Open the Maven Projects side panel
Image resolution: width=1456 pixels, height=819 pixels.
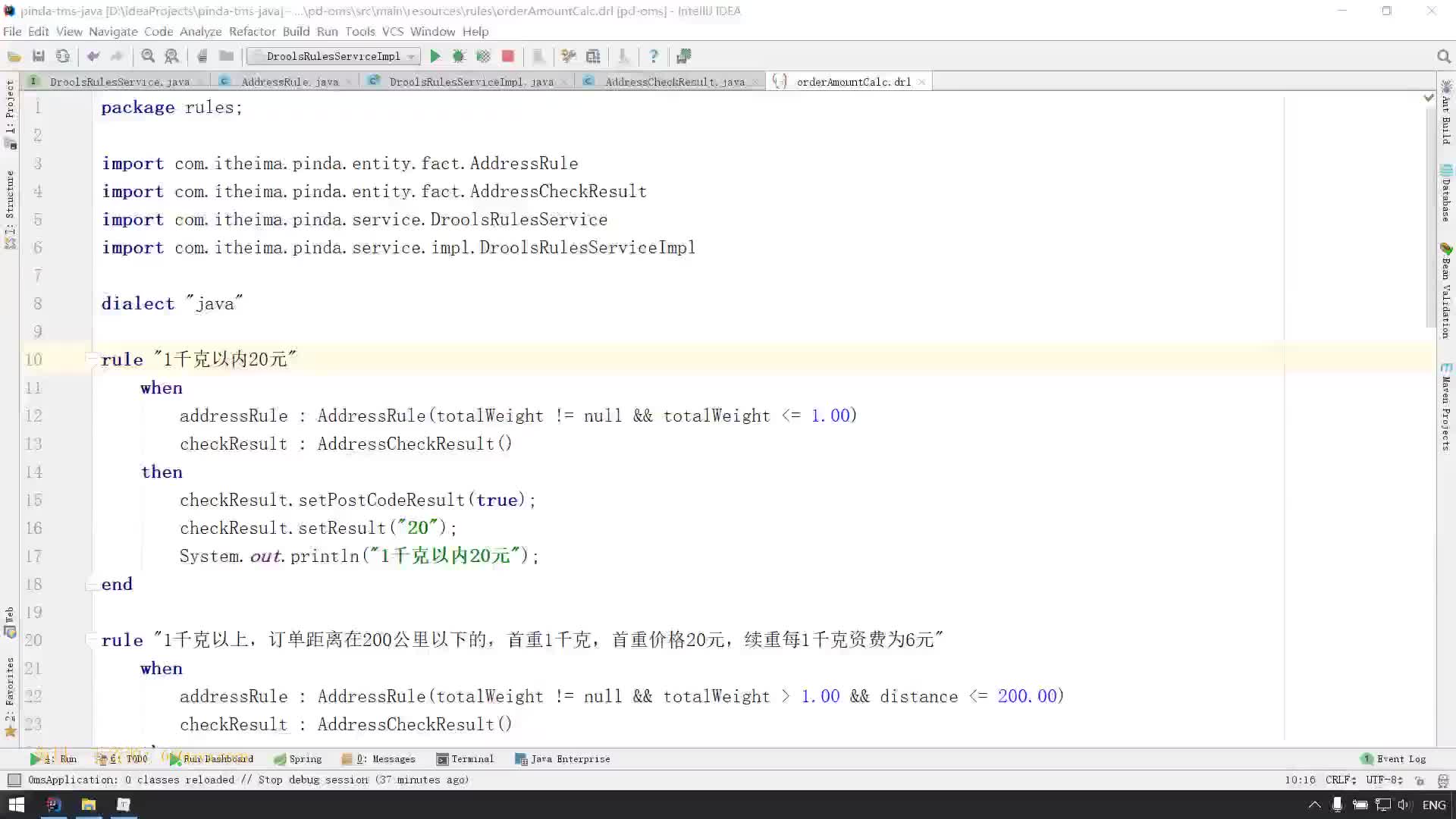pyautogui.click(x=1446, y=407)
